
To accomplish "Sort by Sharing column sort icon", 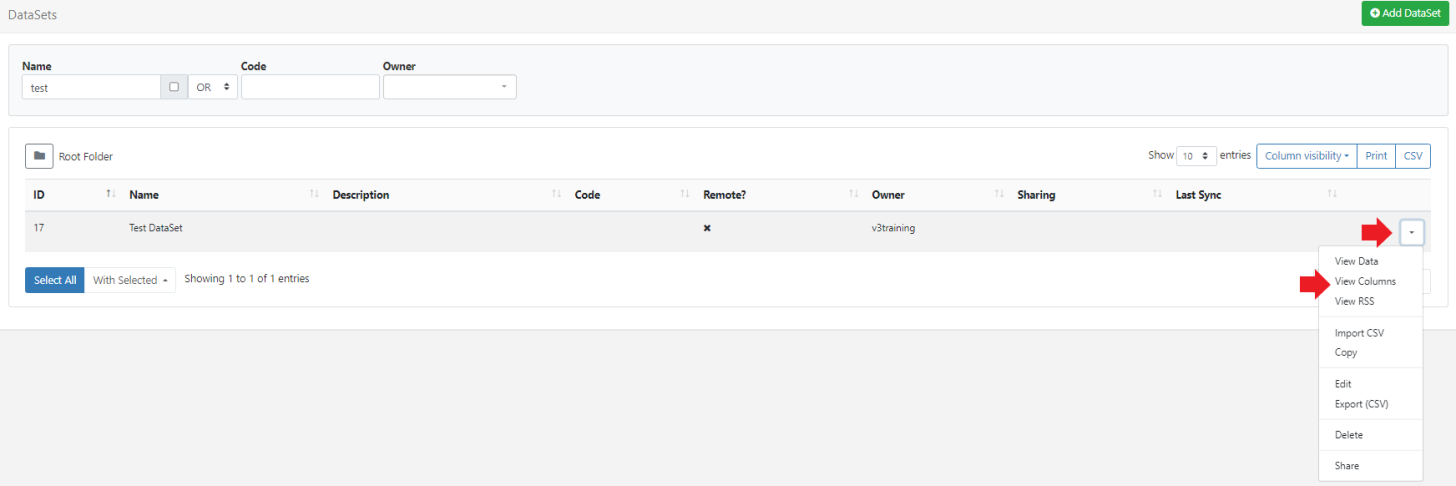I will tap(1157, 194).
